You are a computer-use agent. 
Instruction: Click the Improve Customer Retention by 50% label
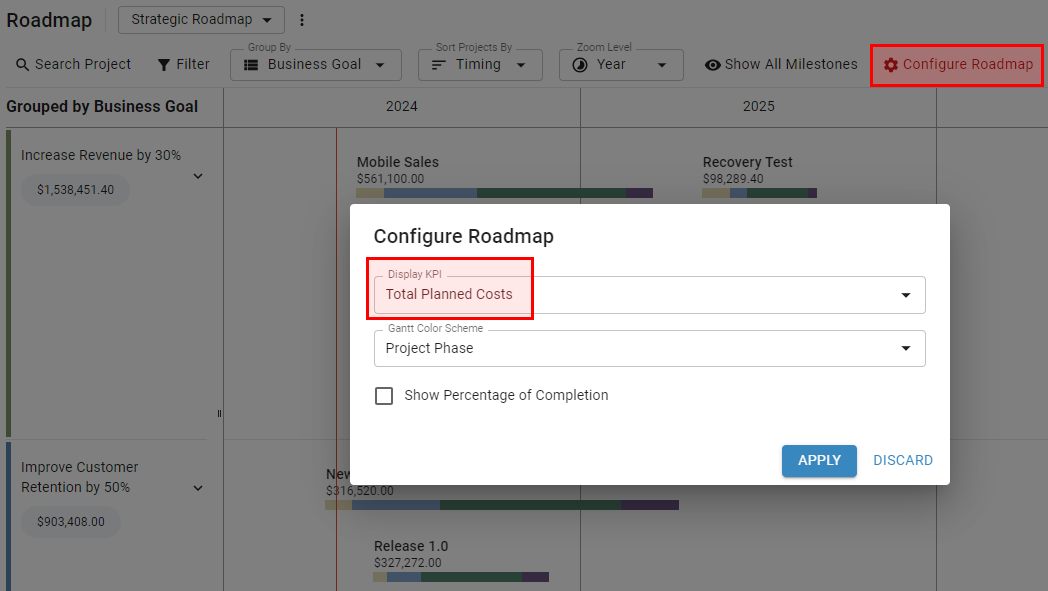(80, 477)
